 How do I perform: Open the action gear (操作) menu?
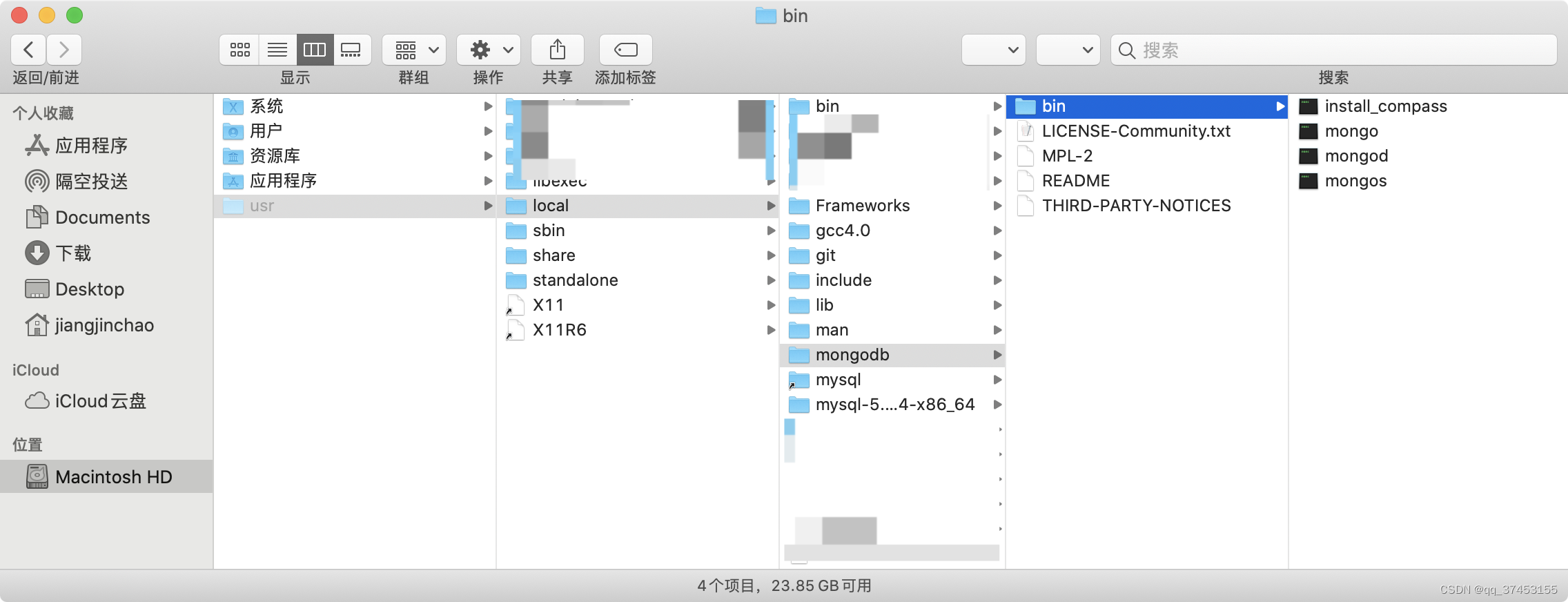(x=489, y=50)
